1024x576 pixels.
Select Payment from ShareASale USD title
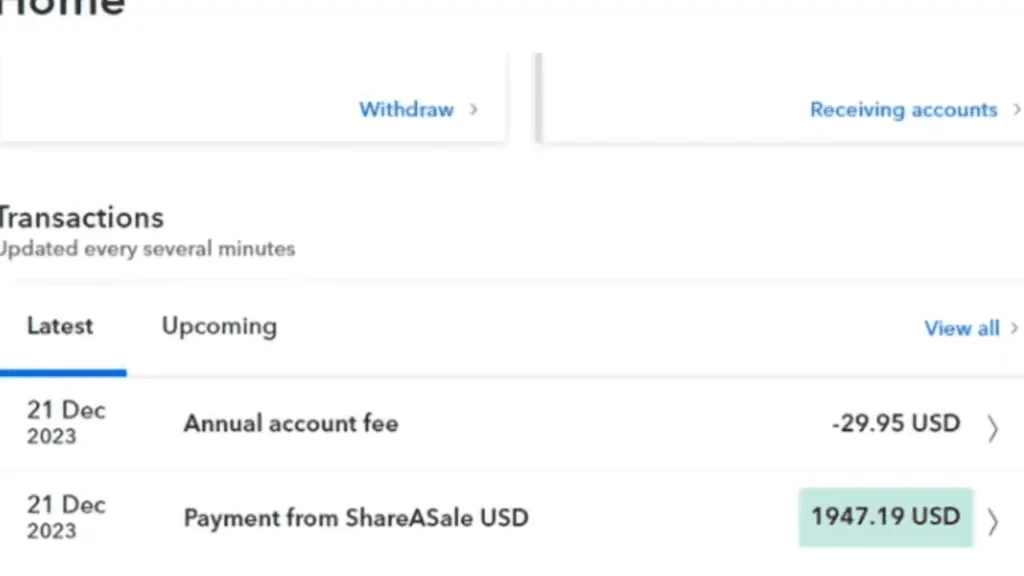click(356, 518)
